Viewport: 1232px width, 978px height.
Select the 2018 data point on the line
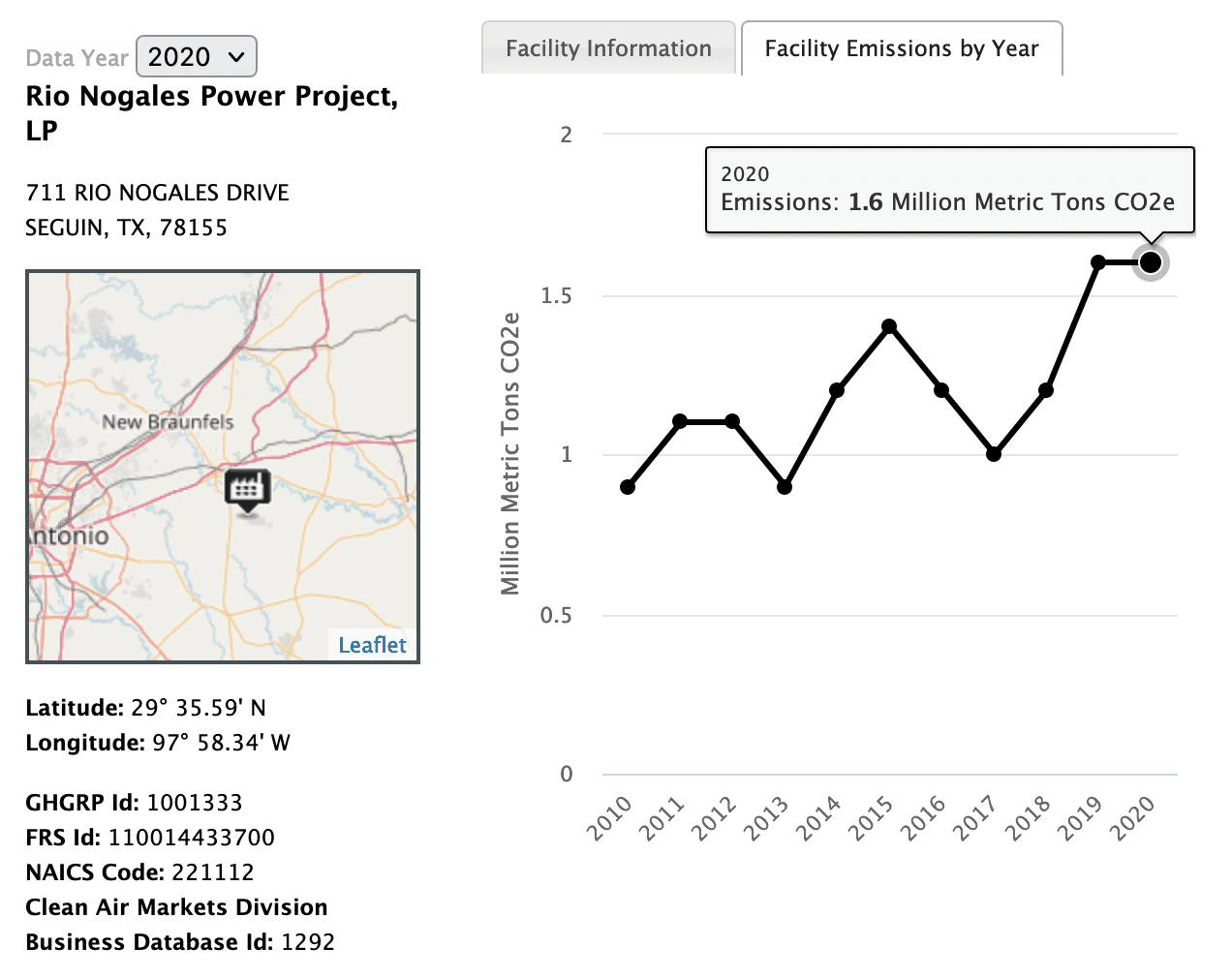(1046, 390)
